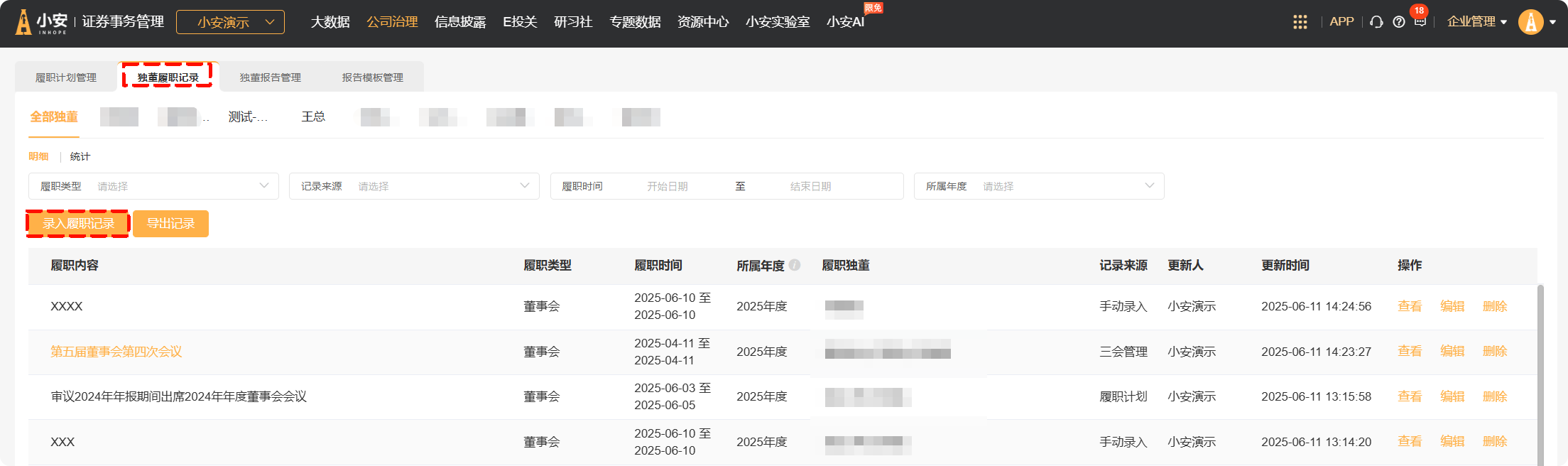
Task: Expand the 企业管理 dropdown
Action: coord(1476,22)
